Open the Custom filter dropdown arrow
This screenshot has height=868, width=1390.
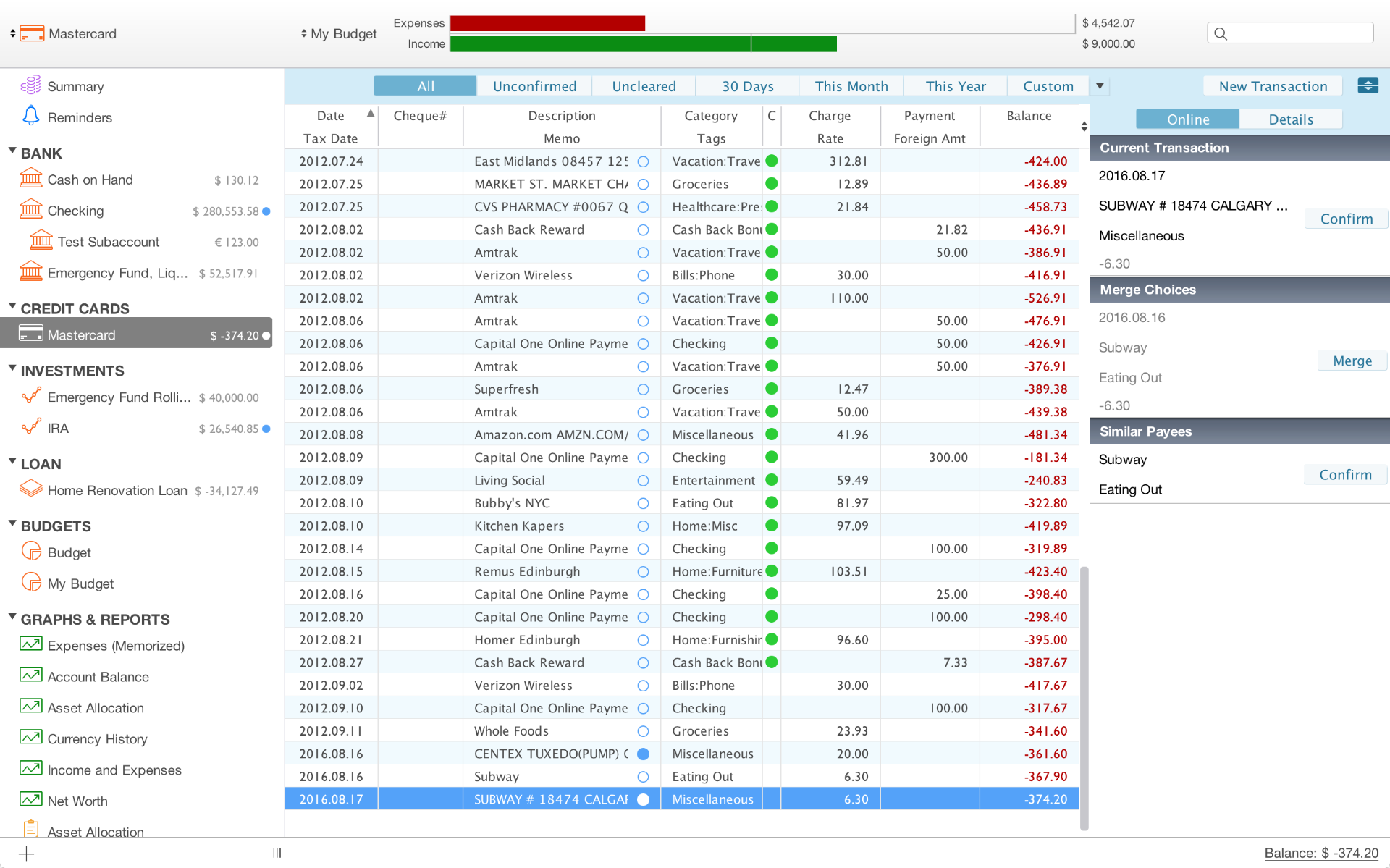pyautogui.click(x=1100, y=86)
